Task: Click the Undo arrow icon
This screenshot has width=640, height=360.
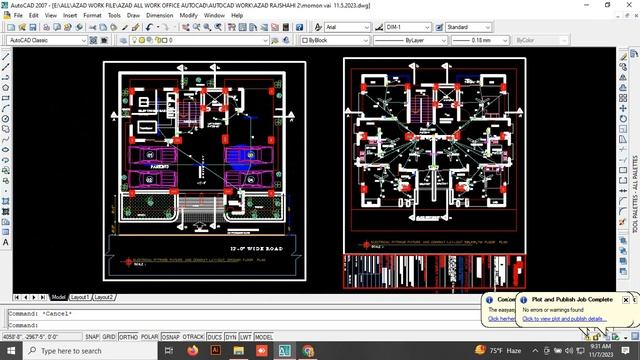Action: point(149,27)
